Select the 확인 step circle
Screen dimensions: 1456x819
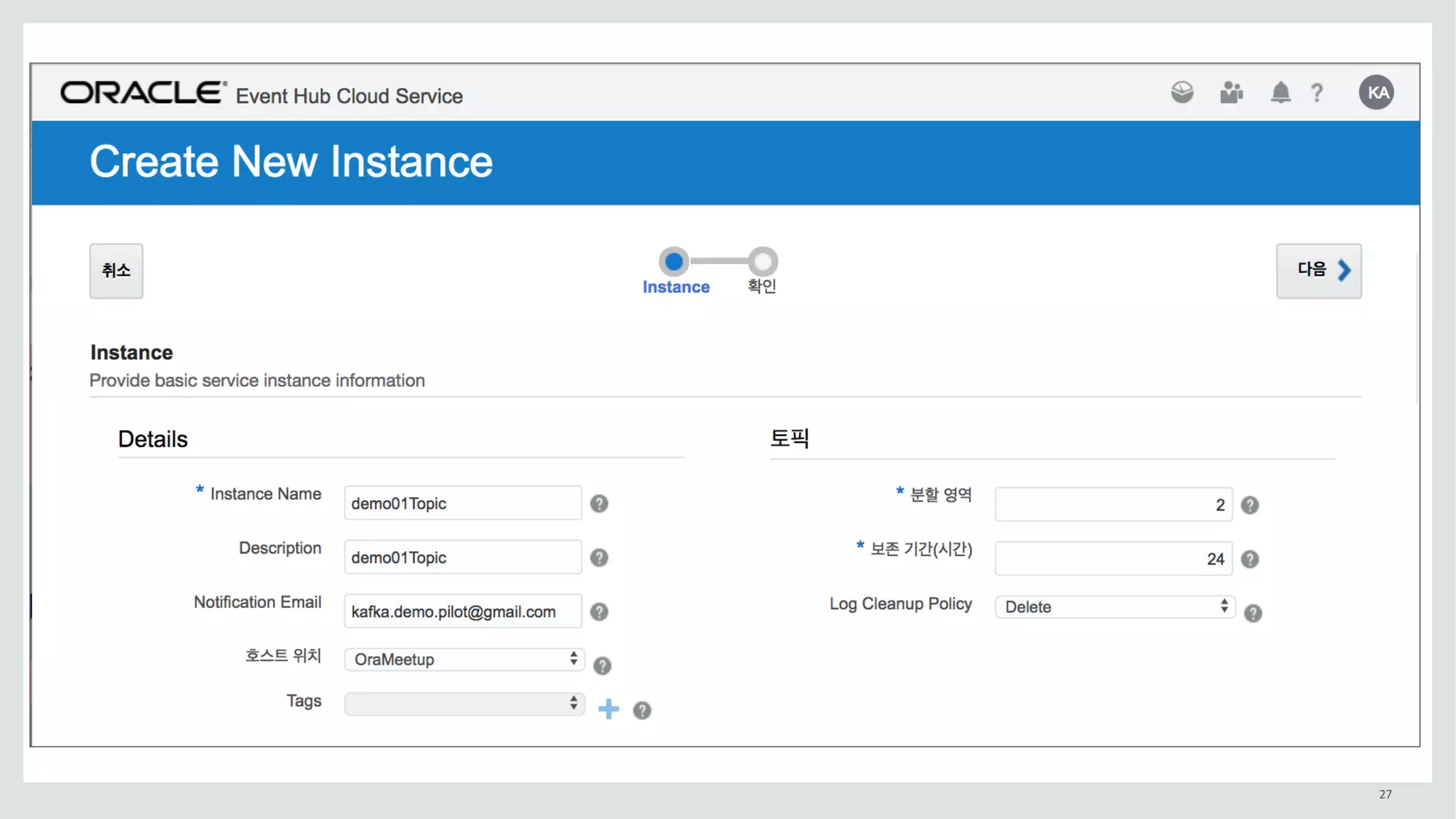click(x=763, y=262)
